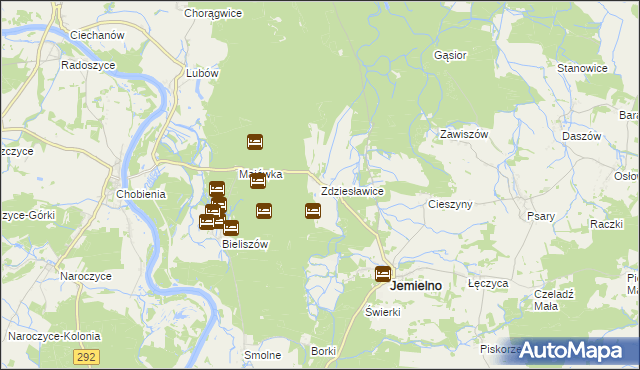Click the Psary label
Viewport: 640px width, 370px height.
click(541, 216)
